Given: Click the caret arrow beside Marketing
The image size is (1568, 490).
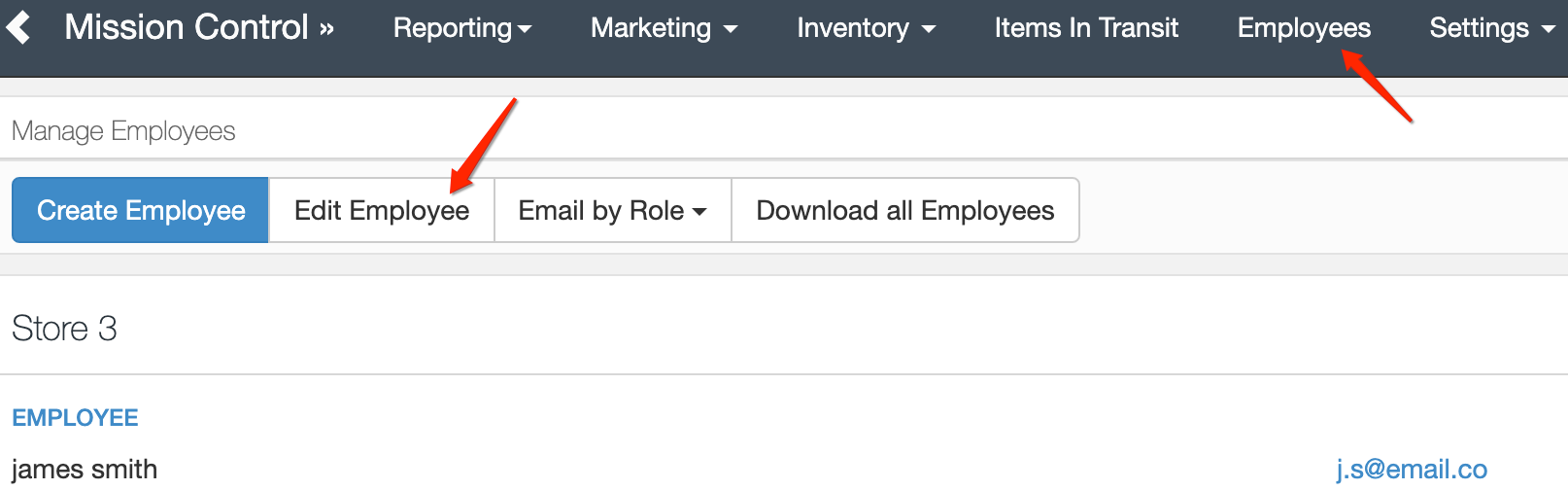Looking at the screenshot, I should click(731, 29).
